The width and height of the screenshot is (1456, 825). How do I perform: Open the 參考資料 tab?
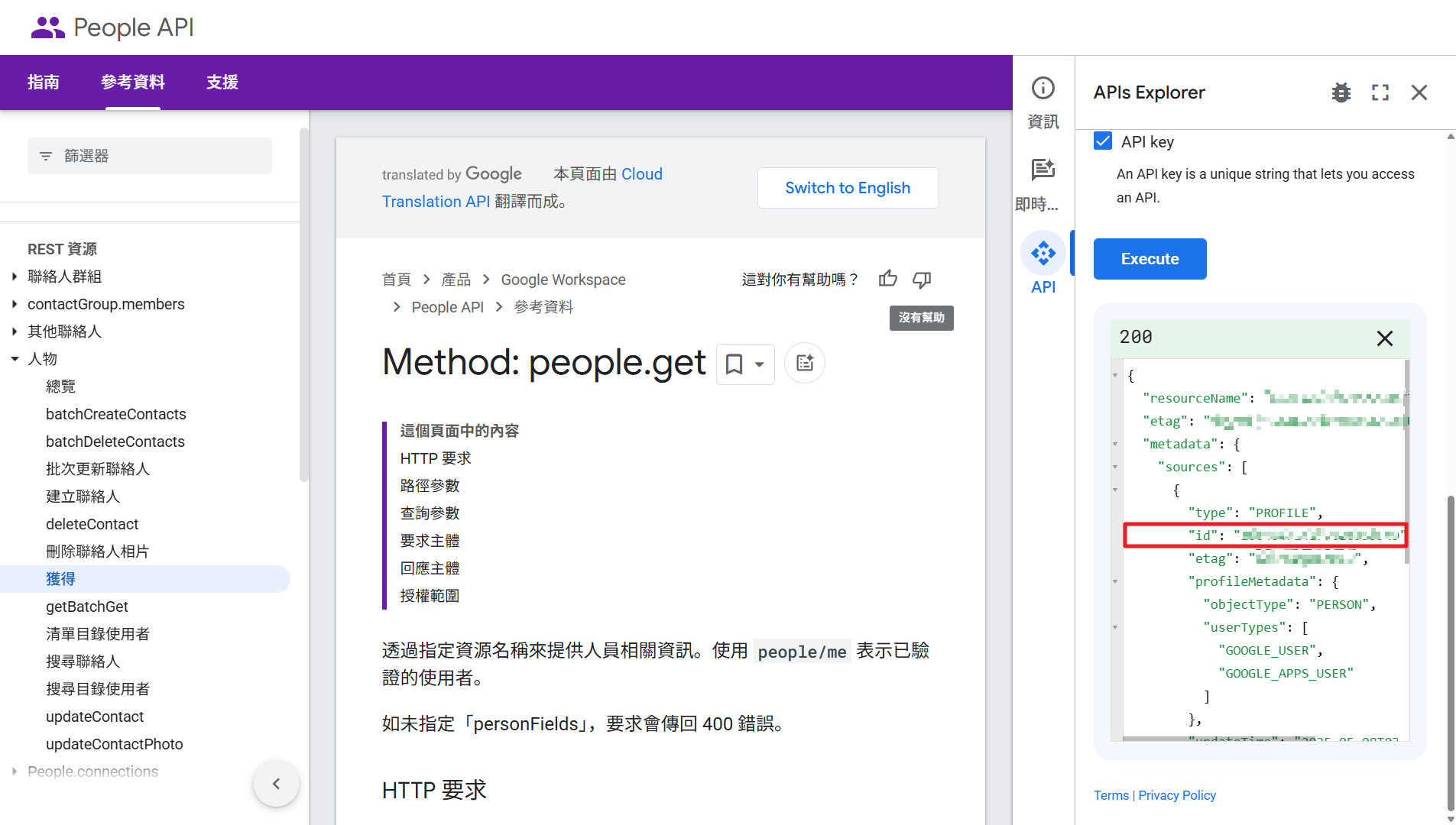(133, 82)
